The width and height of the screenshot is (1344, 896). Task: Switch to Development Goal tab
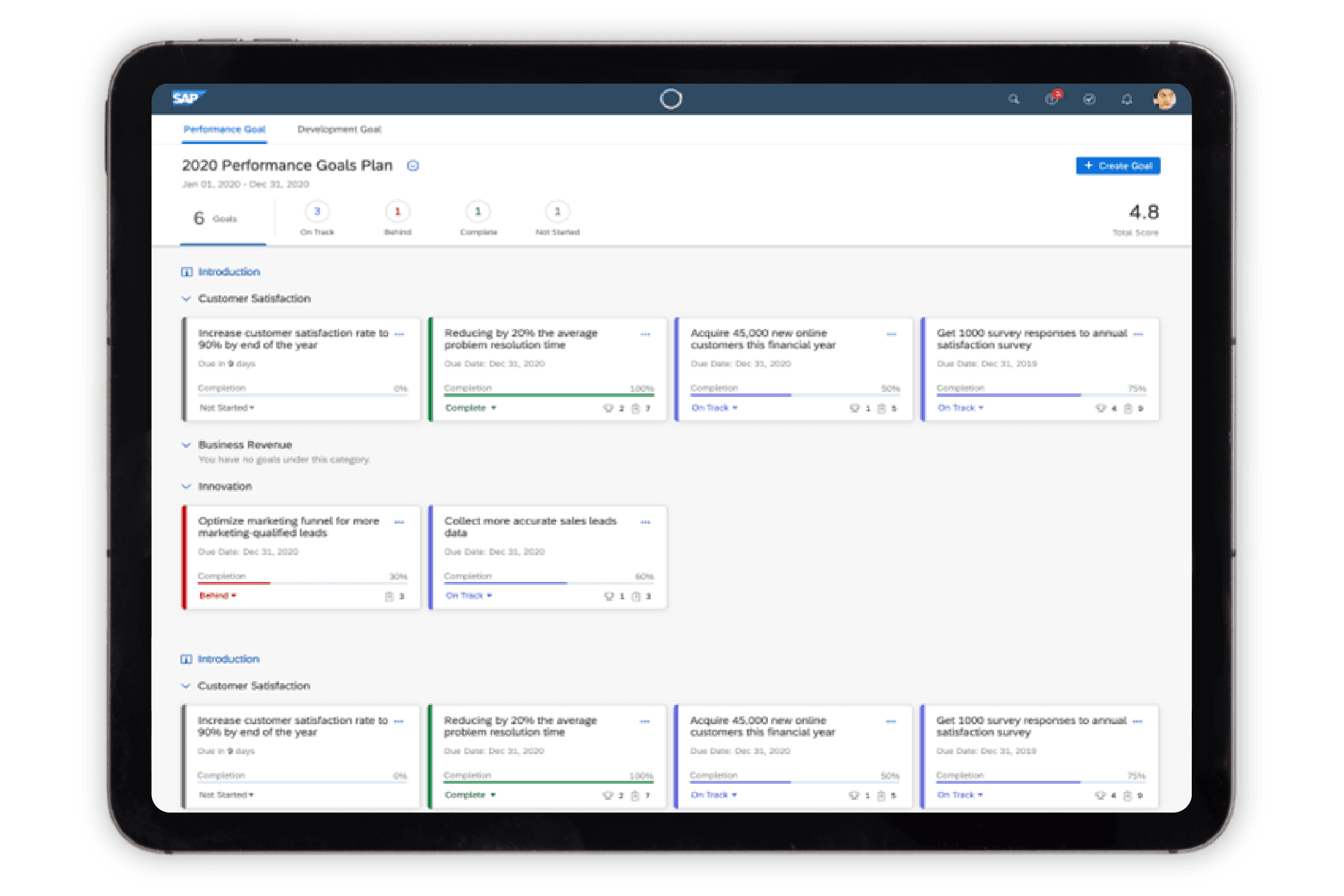point(339,130)
